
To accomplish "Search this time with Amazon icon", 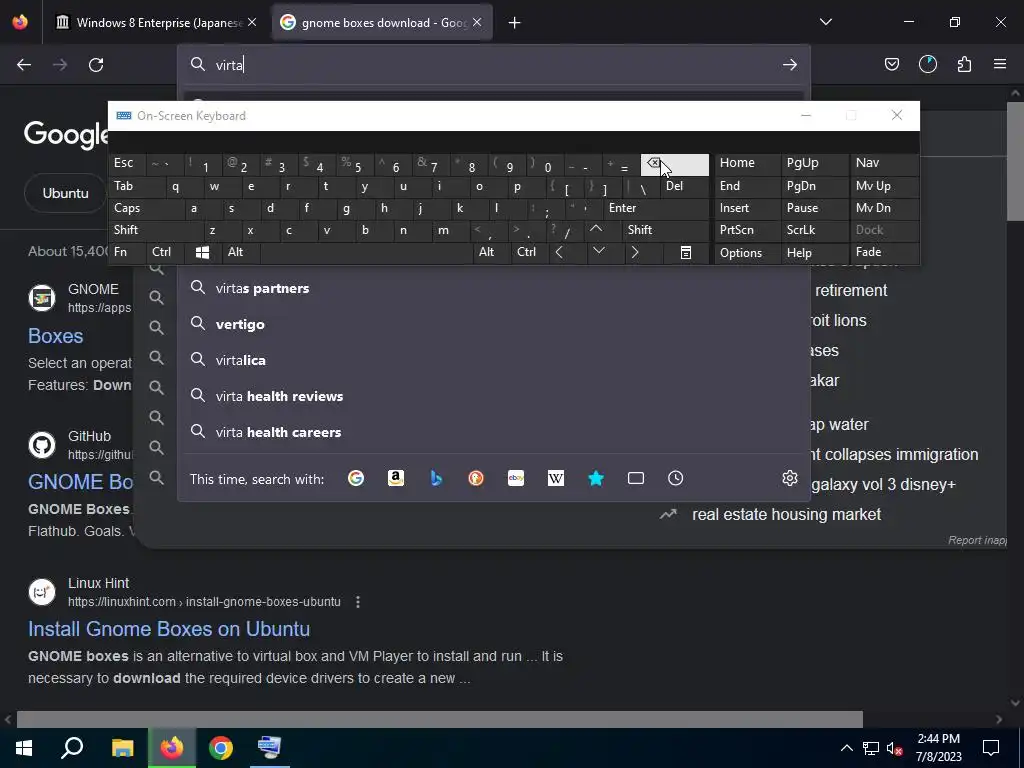I will pos(396,478).
